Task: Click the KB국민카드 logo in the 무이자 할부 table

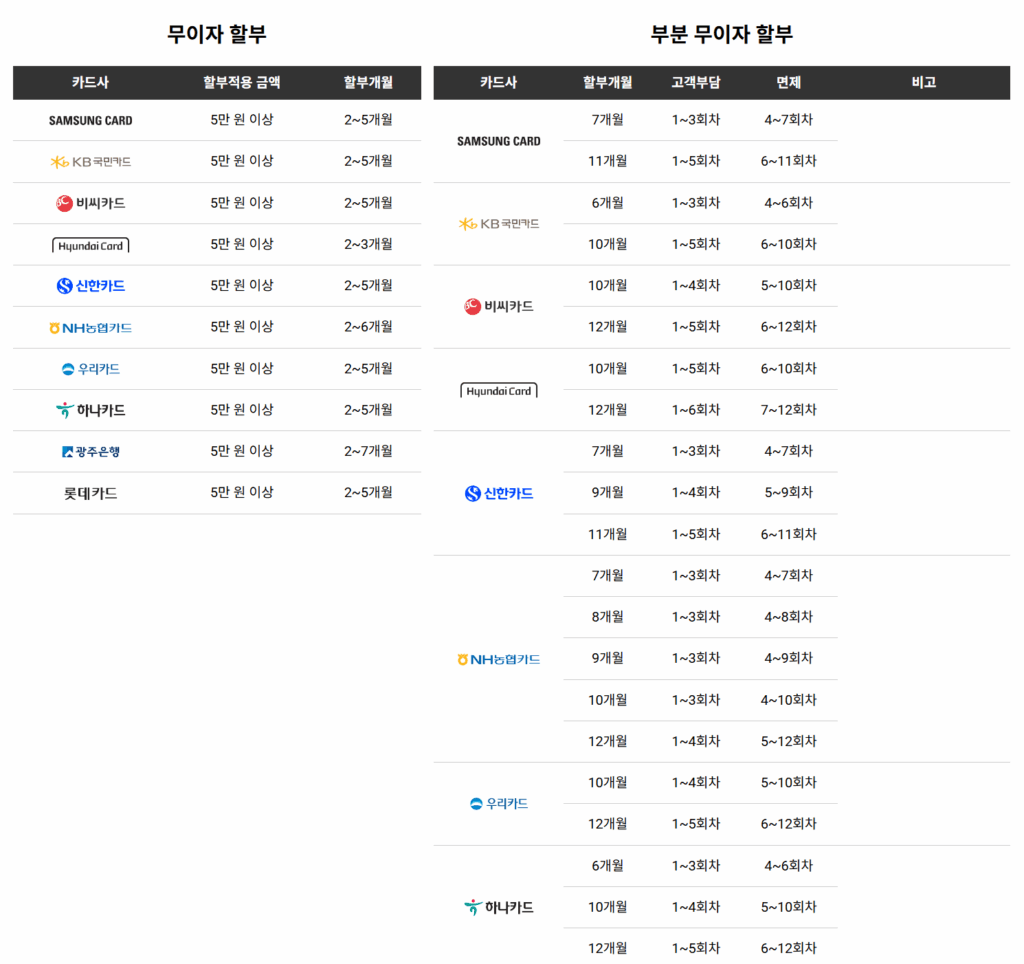Action: [x=90, y=162]
